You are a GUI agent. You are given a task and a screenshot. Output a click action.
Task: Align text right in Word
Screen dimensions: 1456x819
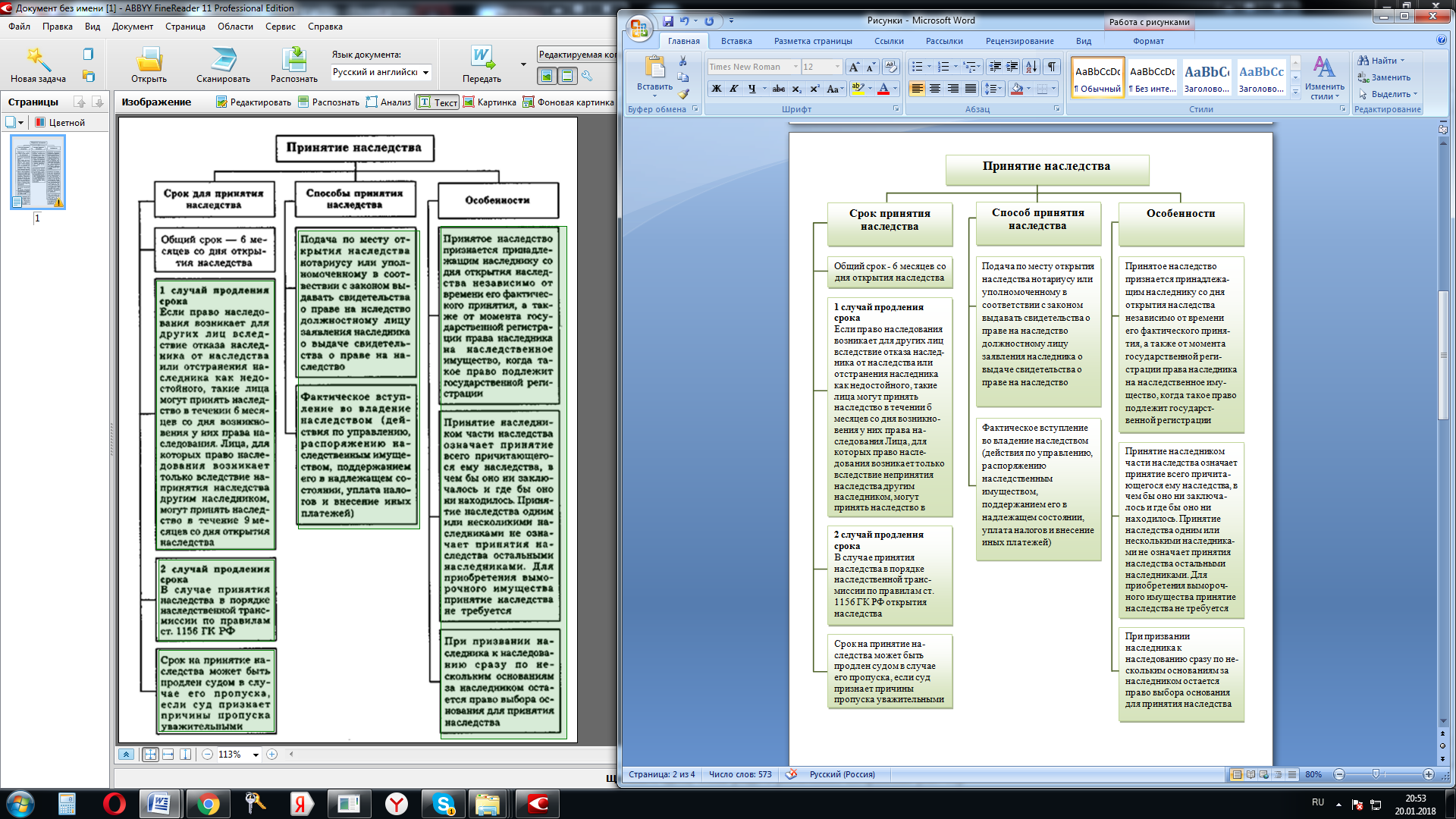(x=952, y=89)
